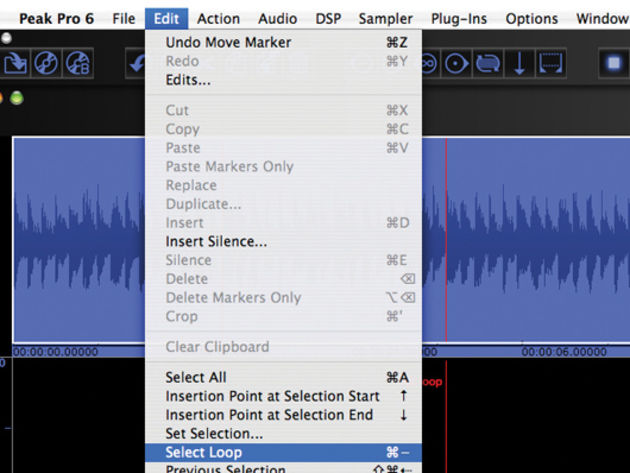Choose the Redo menu entry
This screenshot has height=473, width=630.
[283, 61]
